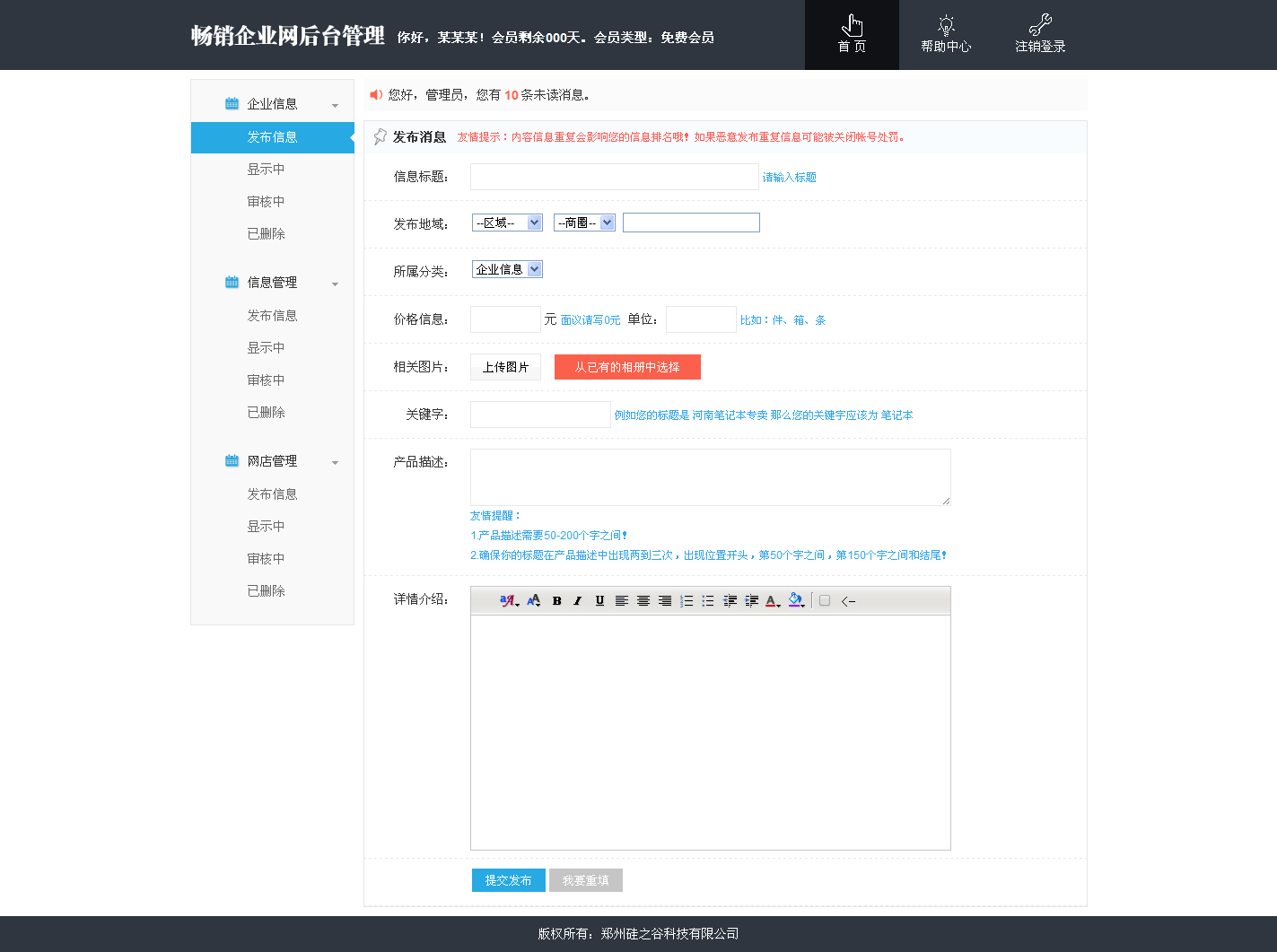
Task: Click 从已有的相册中选择 button
Action: click(627, 367)
